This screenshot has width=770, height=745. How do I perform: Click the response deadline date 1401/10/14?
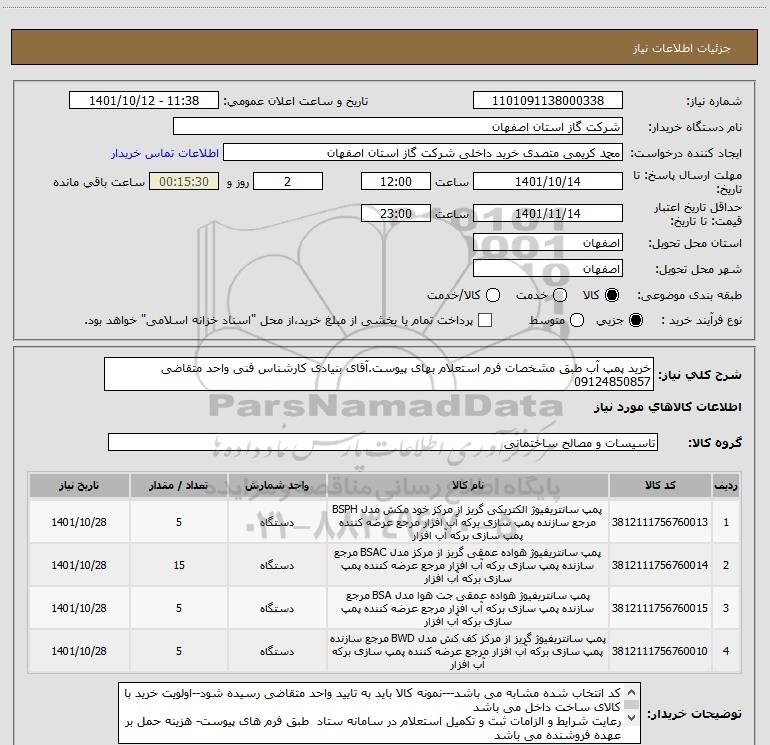(548, 182)
